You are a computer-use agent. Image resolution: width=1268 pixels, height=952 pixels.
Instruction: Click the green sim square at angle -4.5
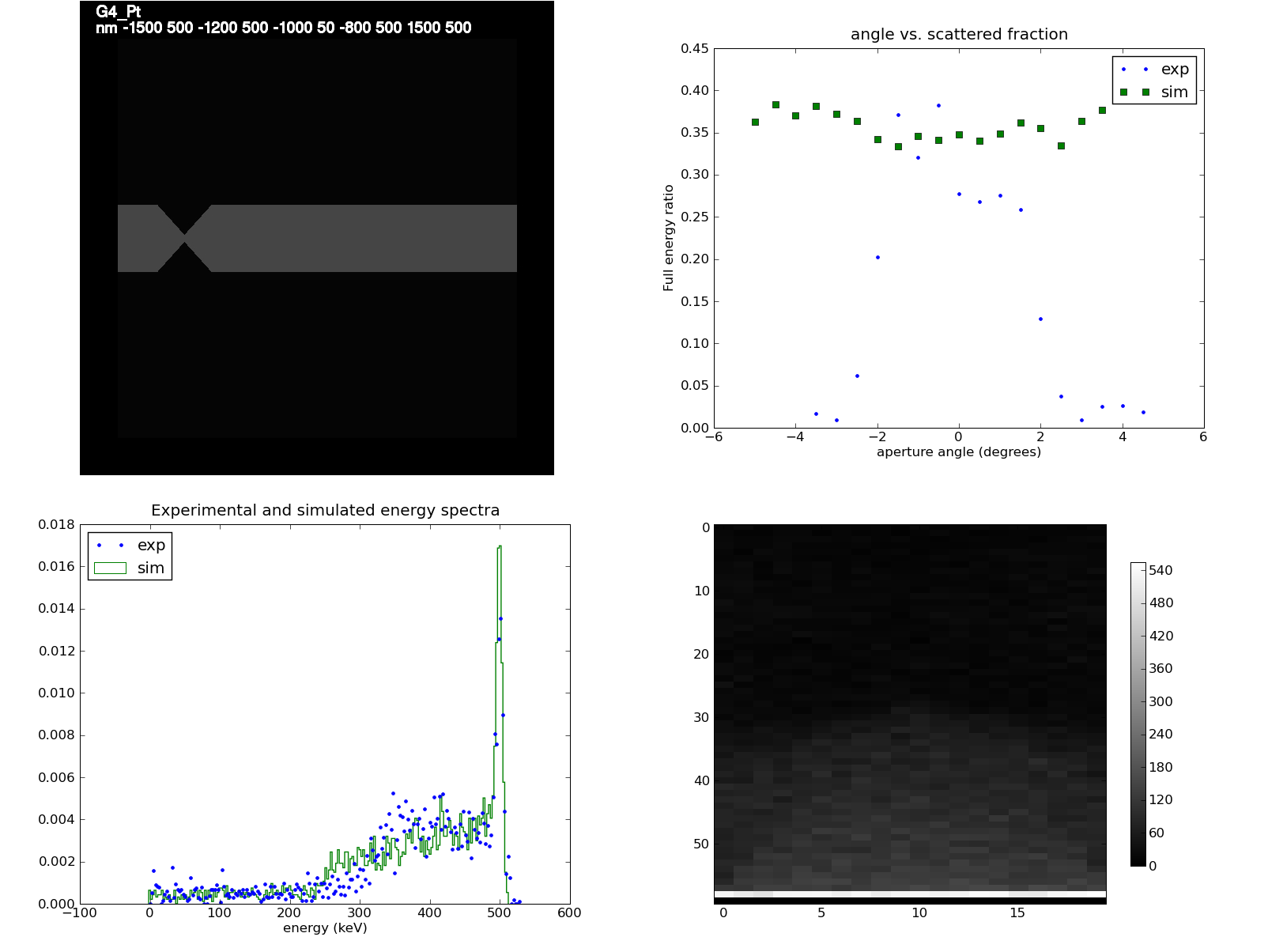click(776, 104)
